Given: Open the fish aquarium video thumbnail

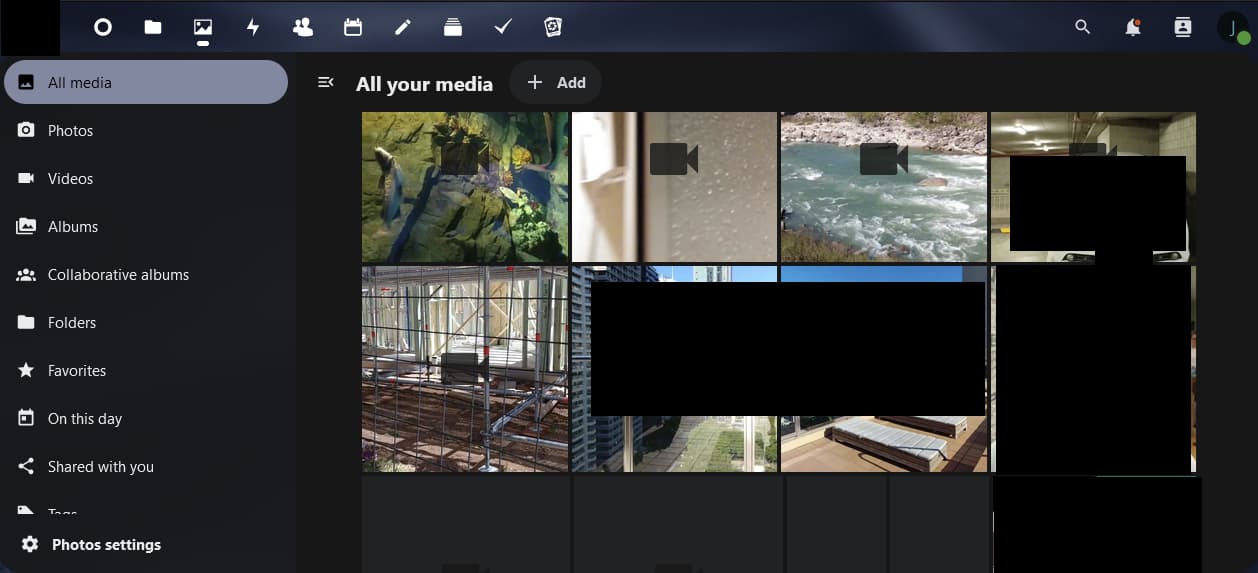Looking at the screenshot, I should point(465,187).
